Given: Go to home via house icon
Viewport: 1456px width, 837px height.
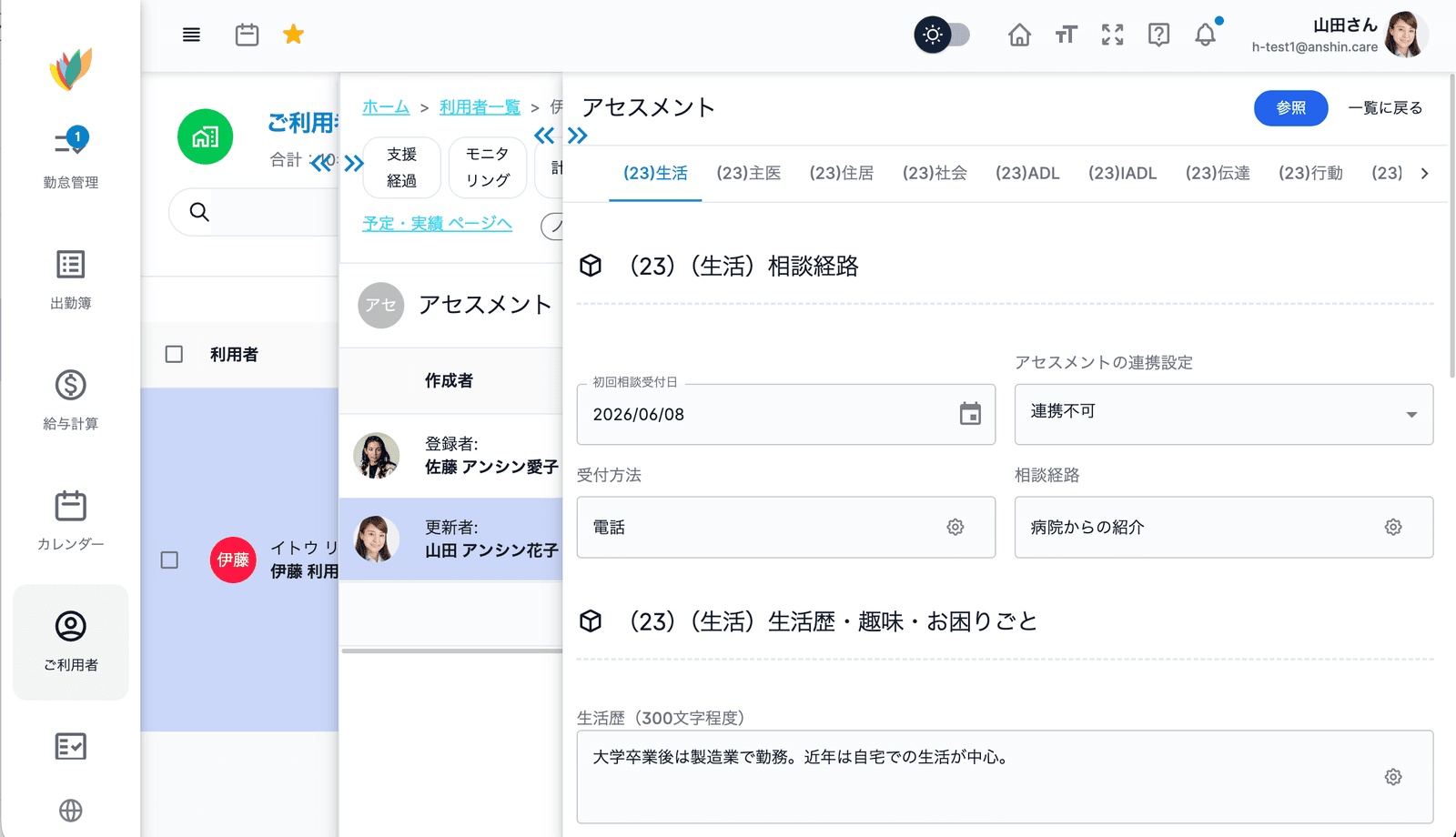Looking at the screenshot, I should point(1019,35).
